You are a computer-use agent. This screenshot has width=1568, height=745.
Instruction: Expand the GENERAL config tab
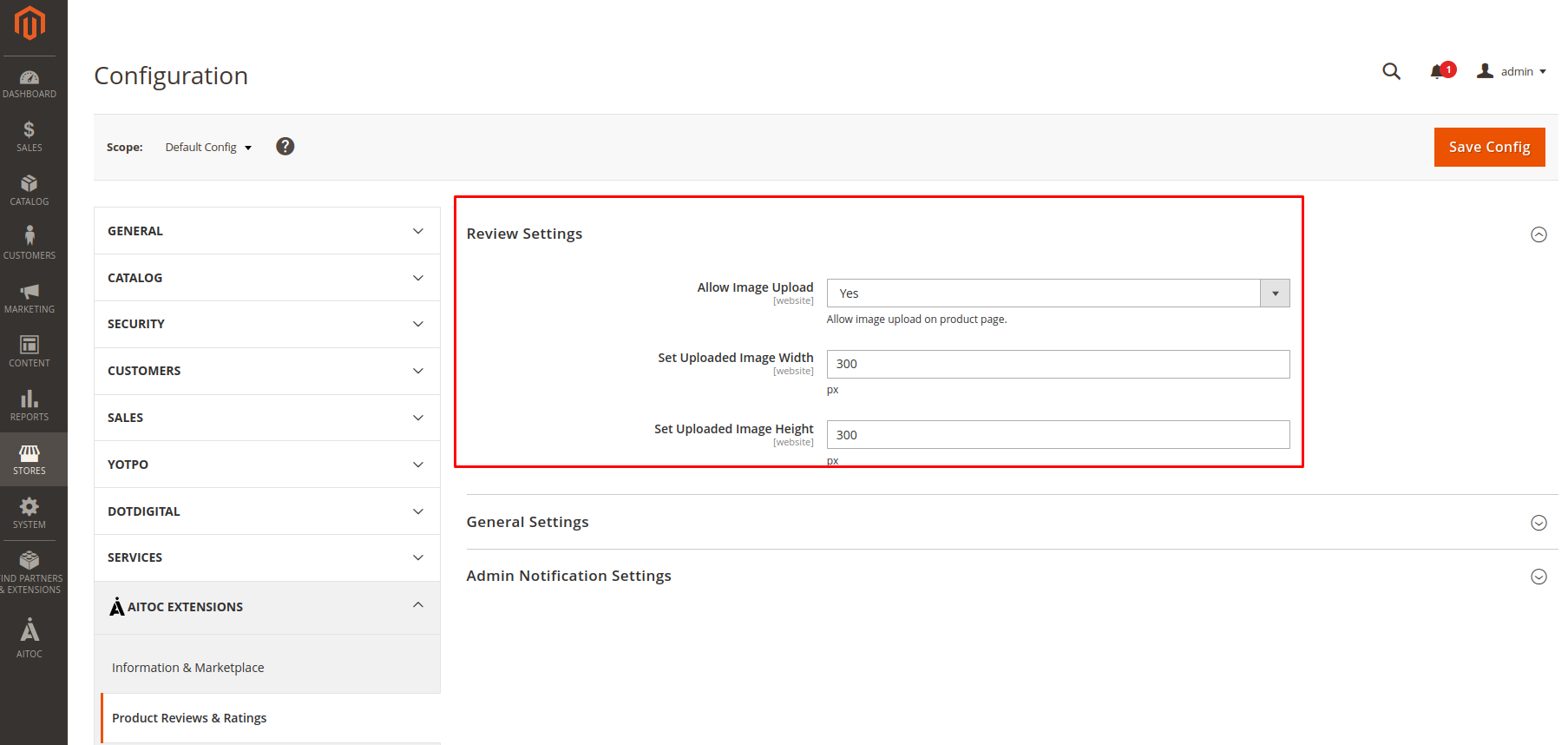tap(267, 231)
